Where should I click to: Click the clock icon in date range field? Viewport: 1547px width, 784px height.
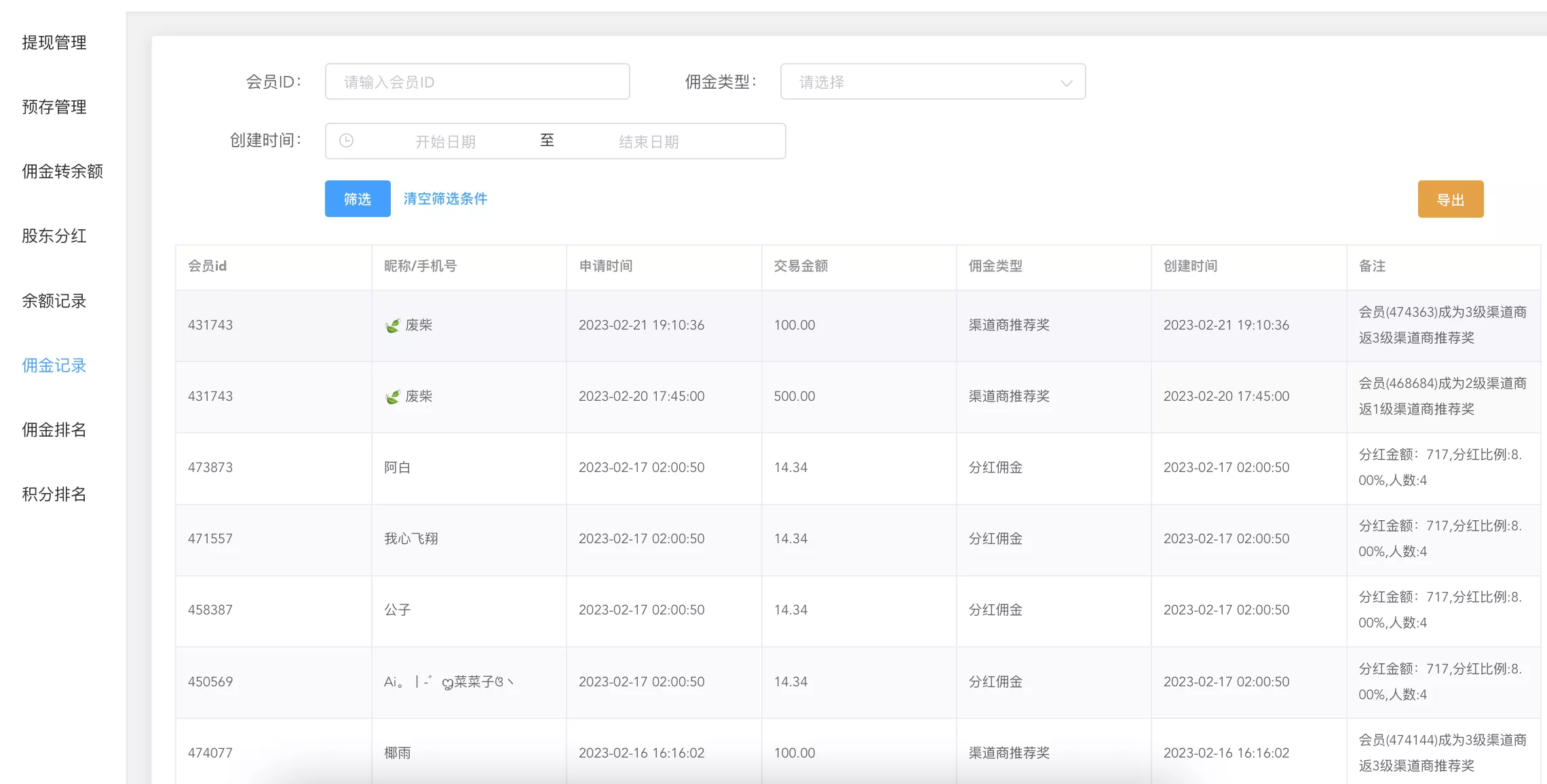pyautogui.click(x=346, y=140)
